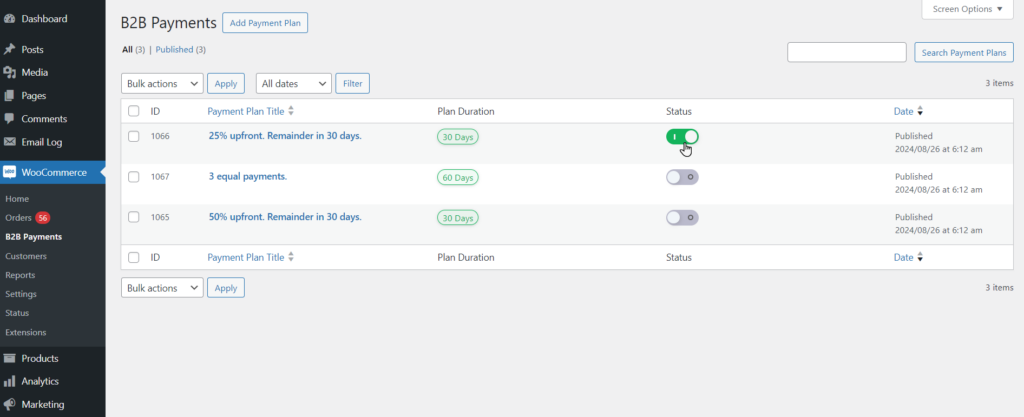This screenshot has width=1024, height=417.
Task: Open the Screen Options panel
Action: 967,9
